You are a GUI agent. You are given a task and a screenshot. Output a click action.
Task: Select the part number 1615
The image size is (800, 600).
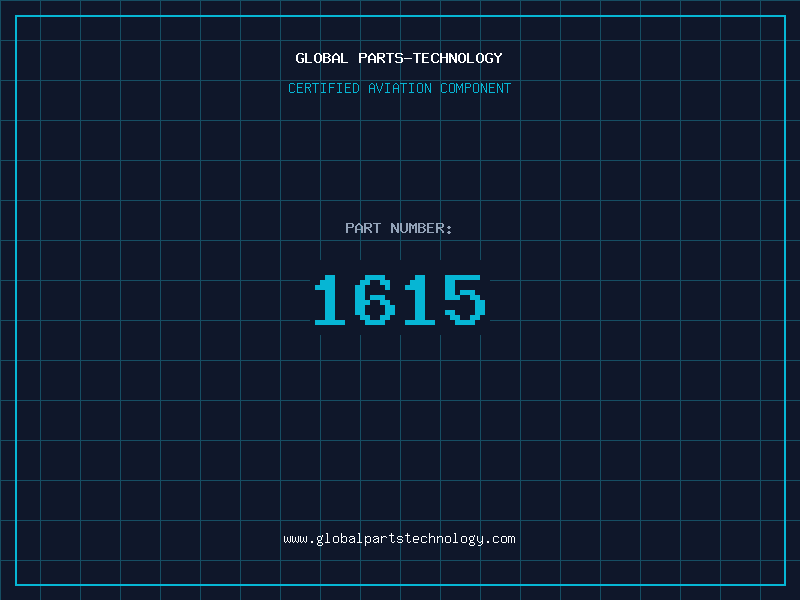click(399, 299)
